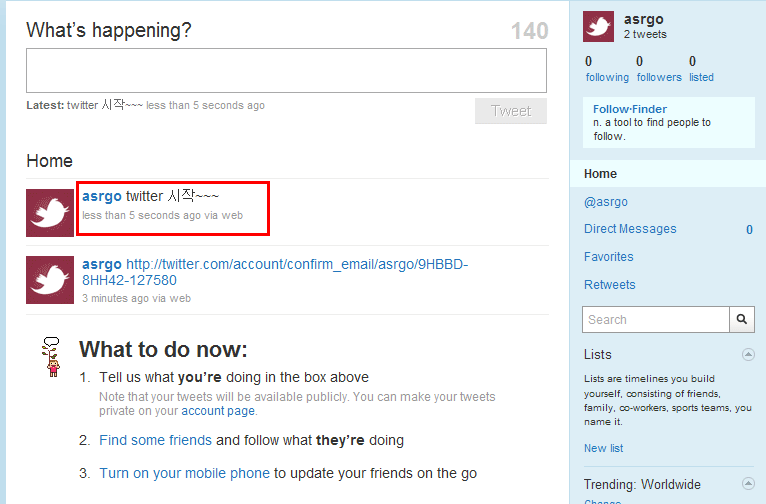Viewport: 766px width, 504px height.
Task: Click the 140 character counter
Action: (x=529, y=31)
